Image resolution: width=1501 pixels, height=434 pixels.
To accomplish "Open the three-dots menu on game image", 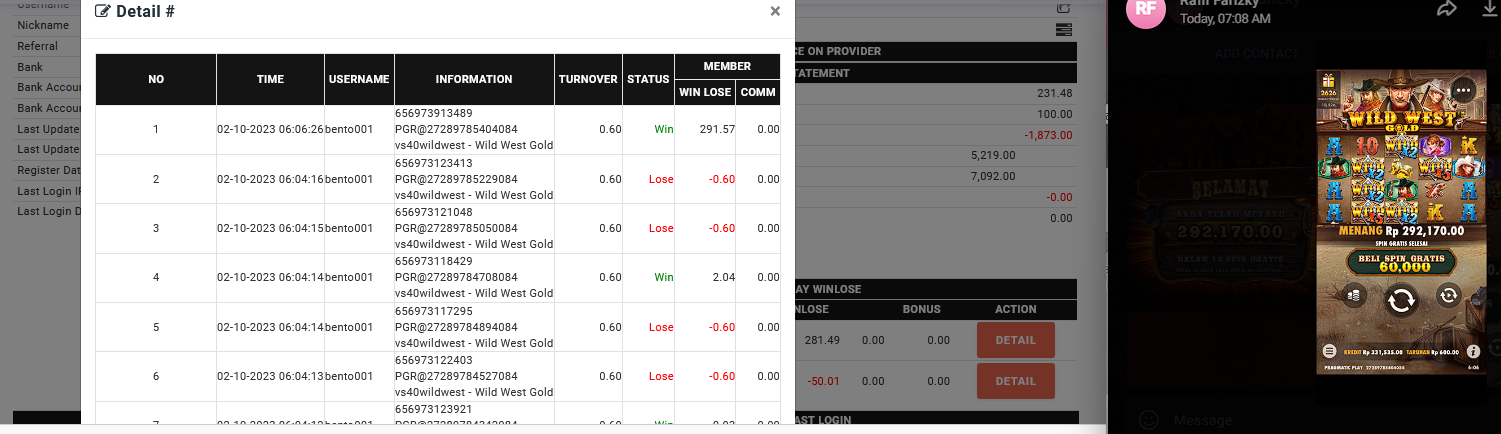I will (1464, 90).
